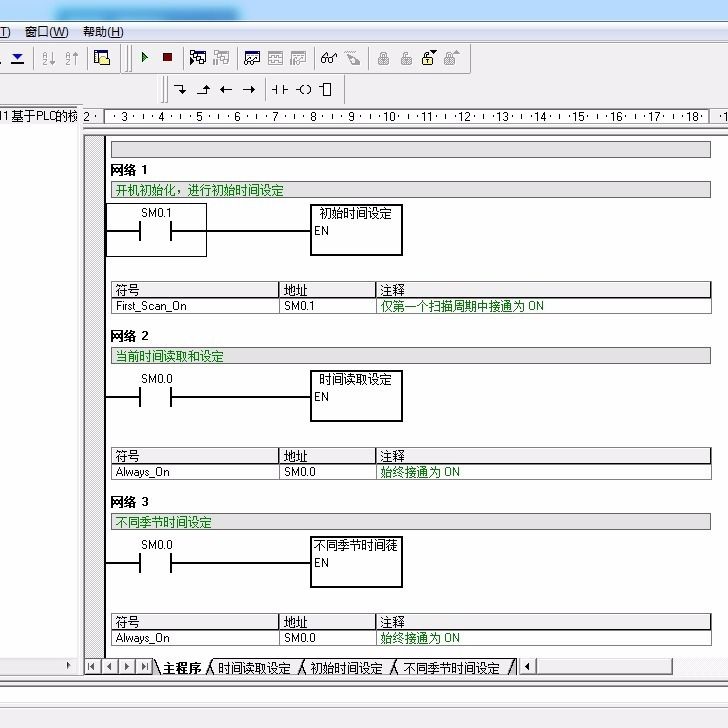This screenshot has height=728, width=728.
Task: Switch to the 初始时间设定 tab
Action: 346,668
